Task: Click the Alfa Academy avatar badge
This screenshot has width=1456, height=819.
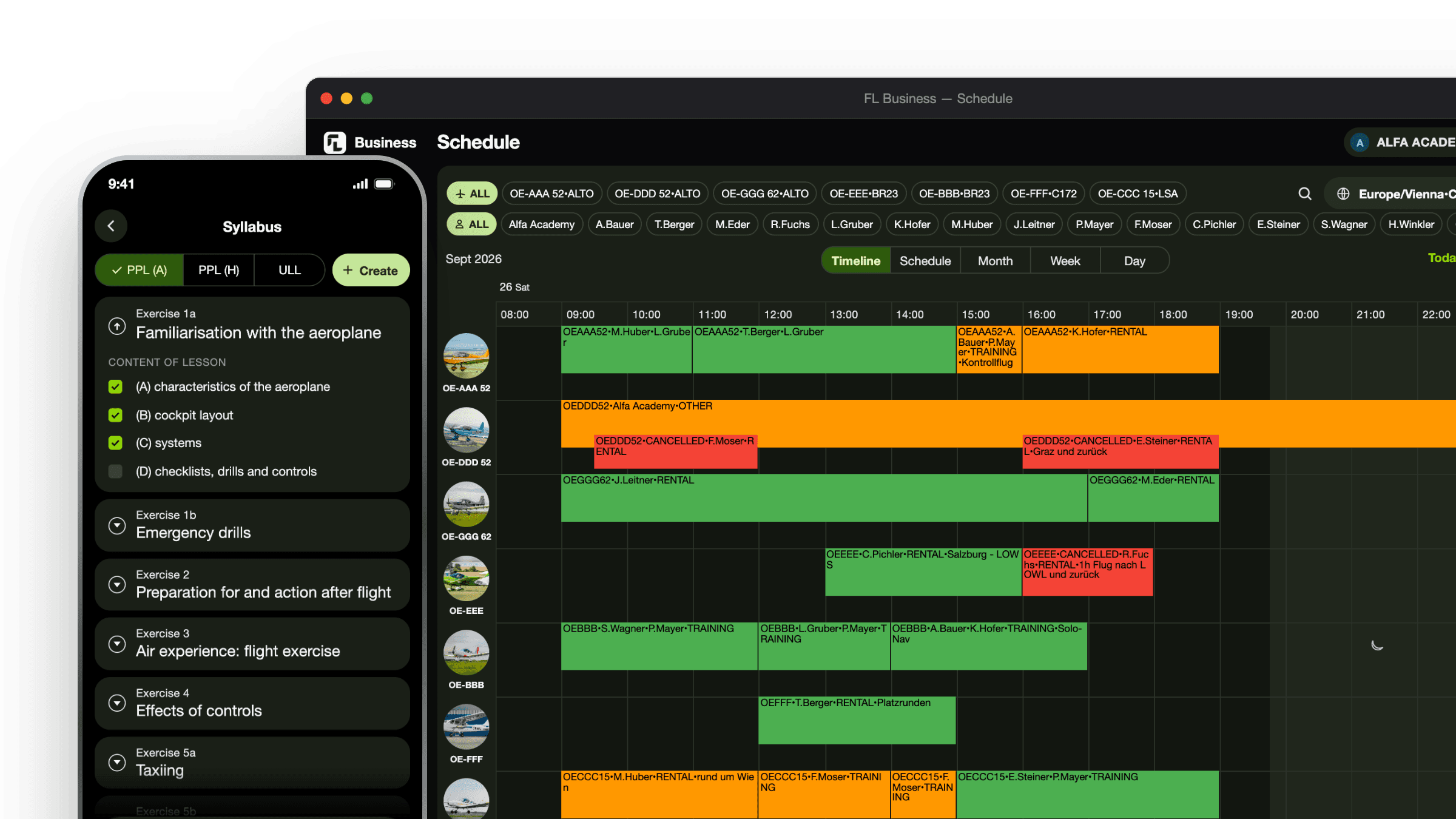Action: coord(1360,143)
